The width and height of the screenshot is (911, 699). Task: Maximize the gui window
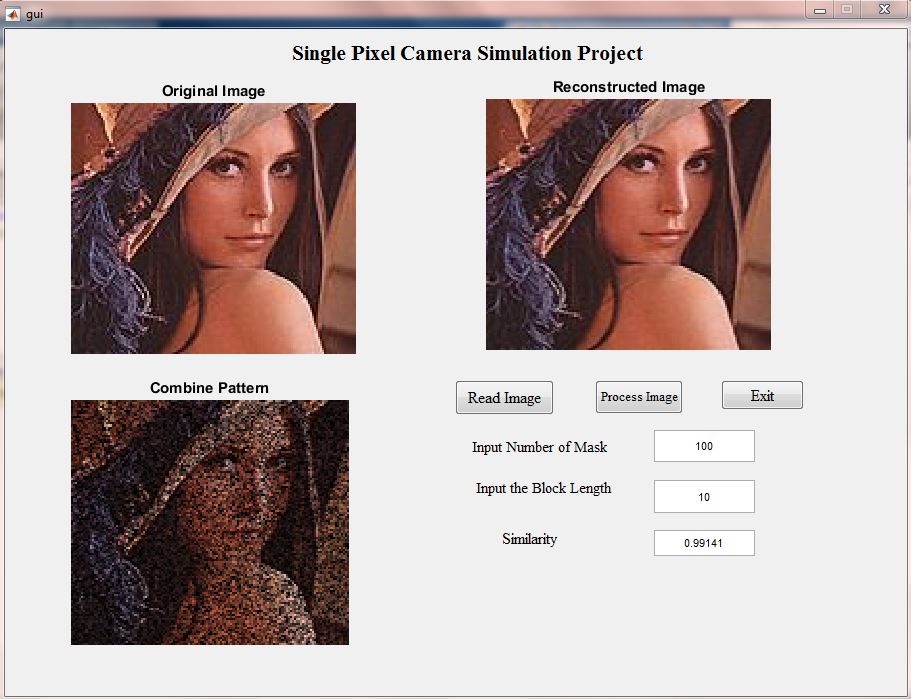tap(847, 9)
